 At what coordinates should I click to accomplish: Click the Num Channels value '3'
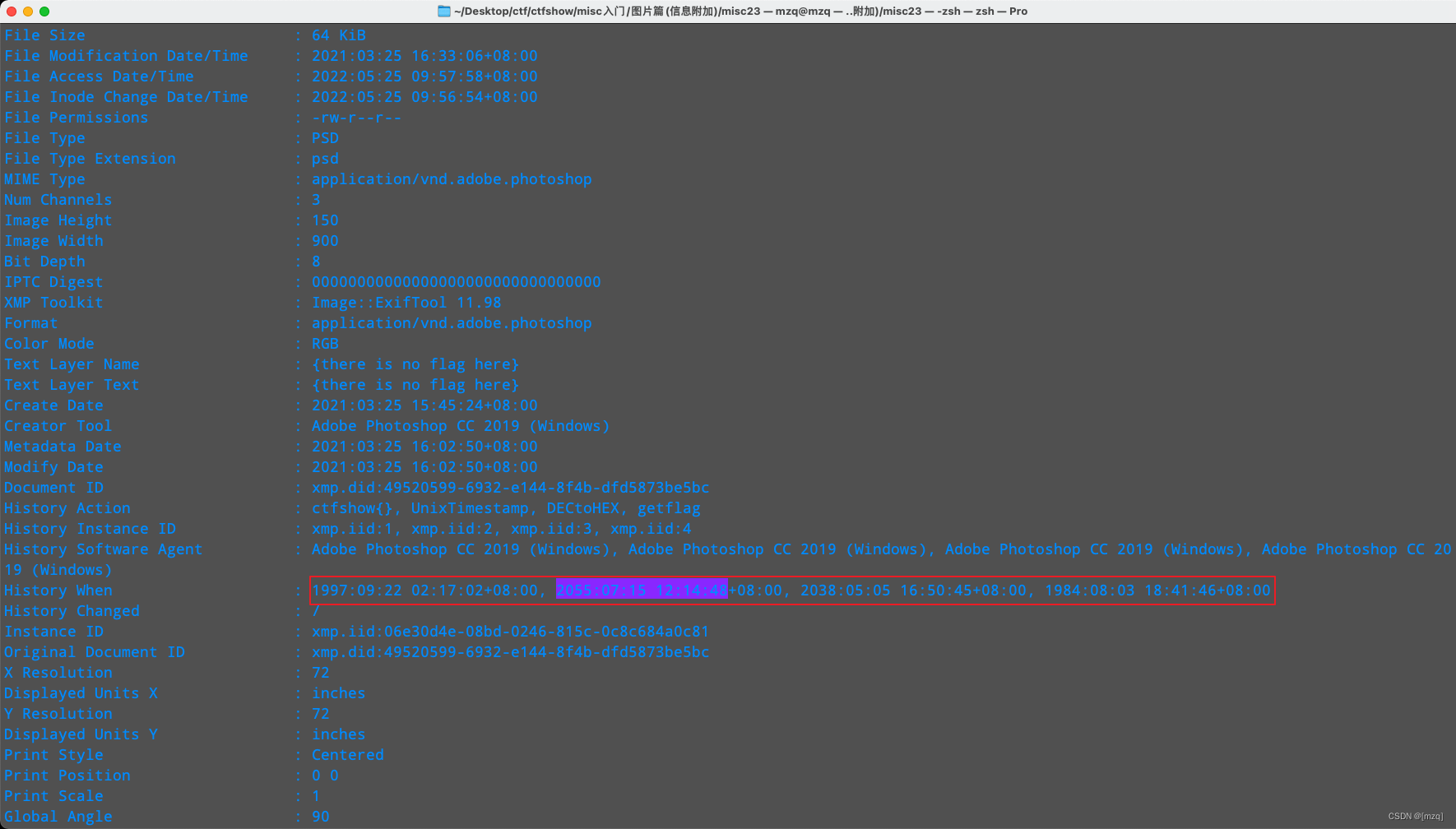pos(316,200)
